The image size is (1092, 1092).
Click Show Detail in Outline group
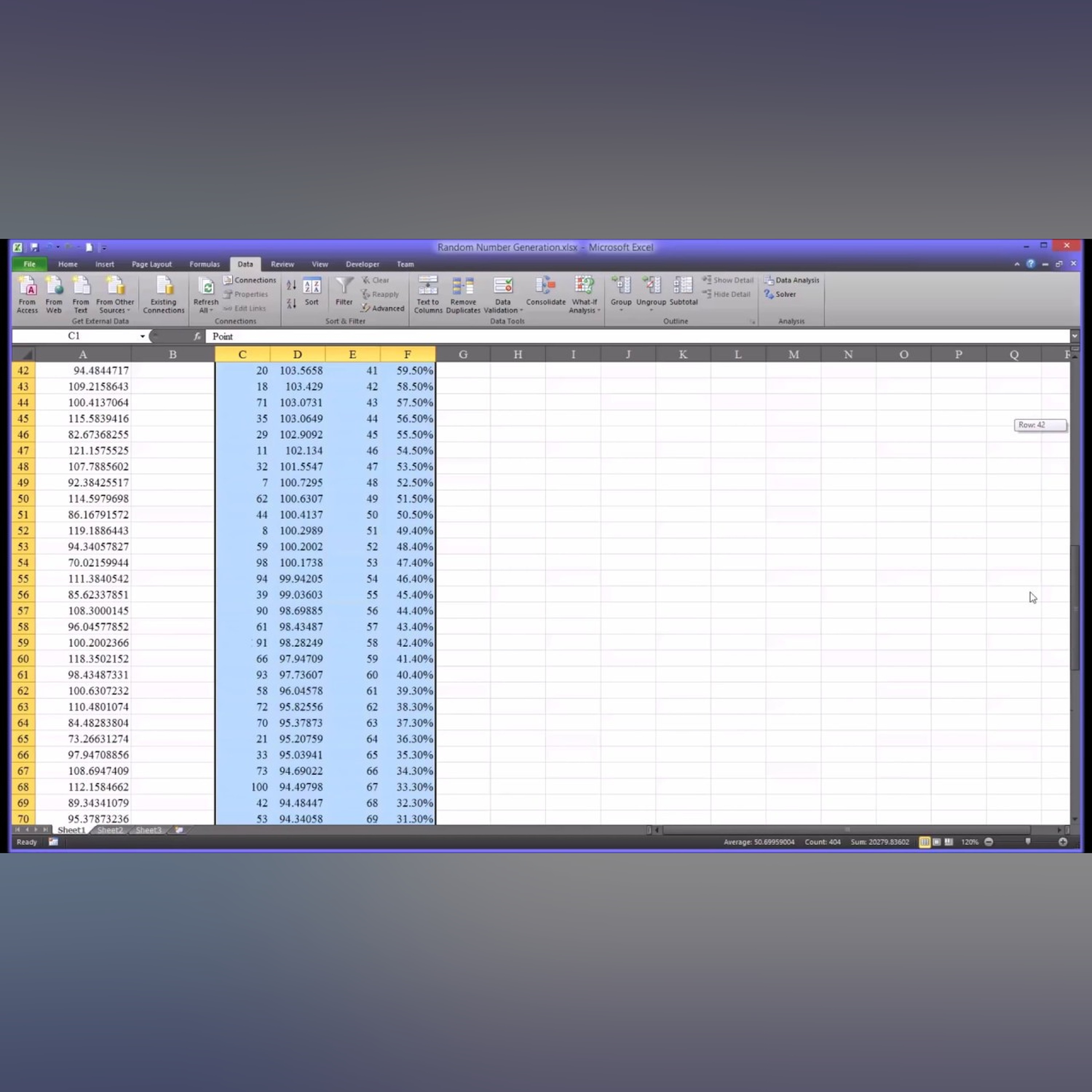click(x=728, y=280)
